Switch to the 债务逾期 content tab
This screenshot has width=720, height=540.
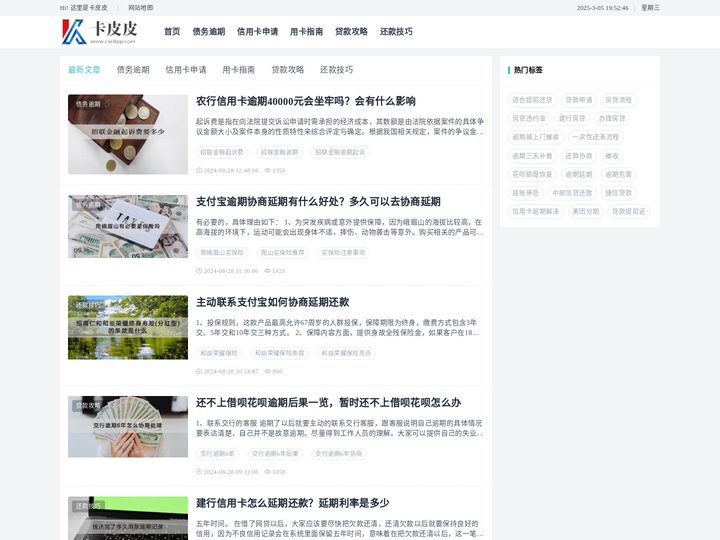pyautogui.click(x=133, y=70)
